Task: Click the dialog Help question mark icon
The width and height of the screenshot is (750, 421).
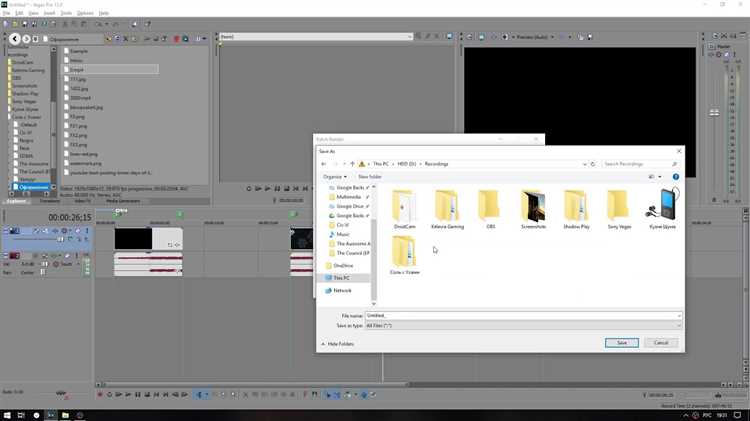Action: click(x=676, y=177)
